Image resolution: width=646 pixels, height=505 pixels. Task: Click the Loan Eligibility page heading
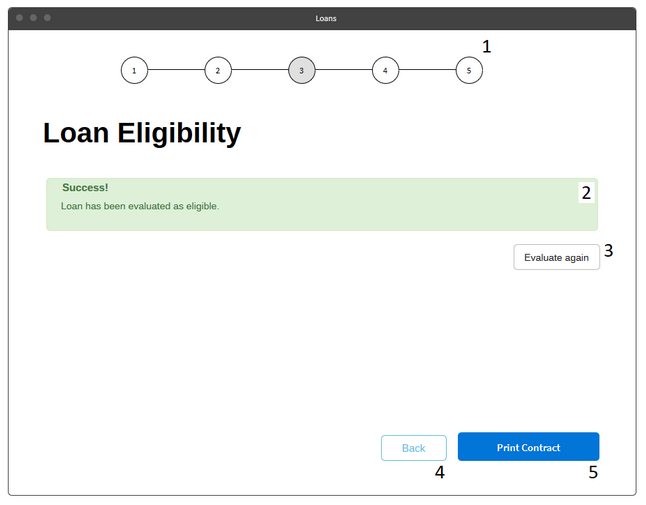(142, 133)
